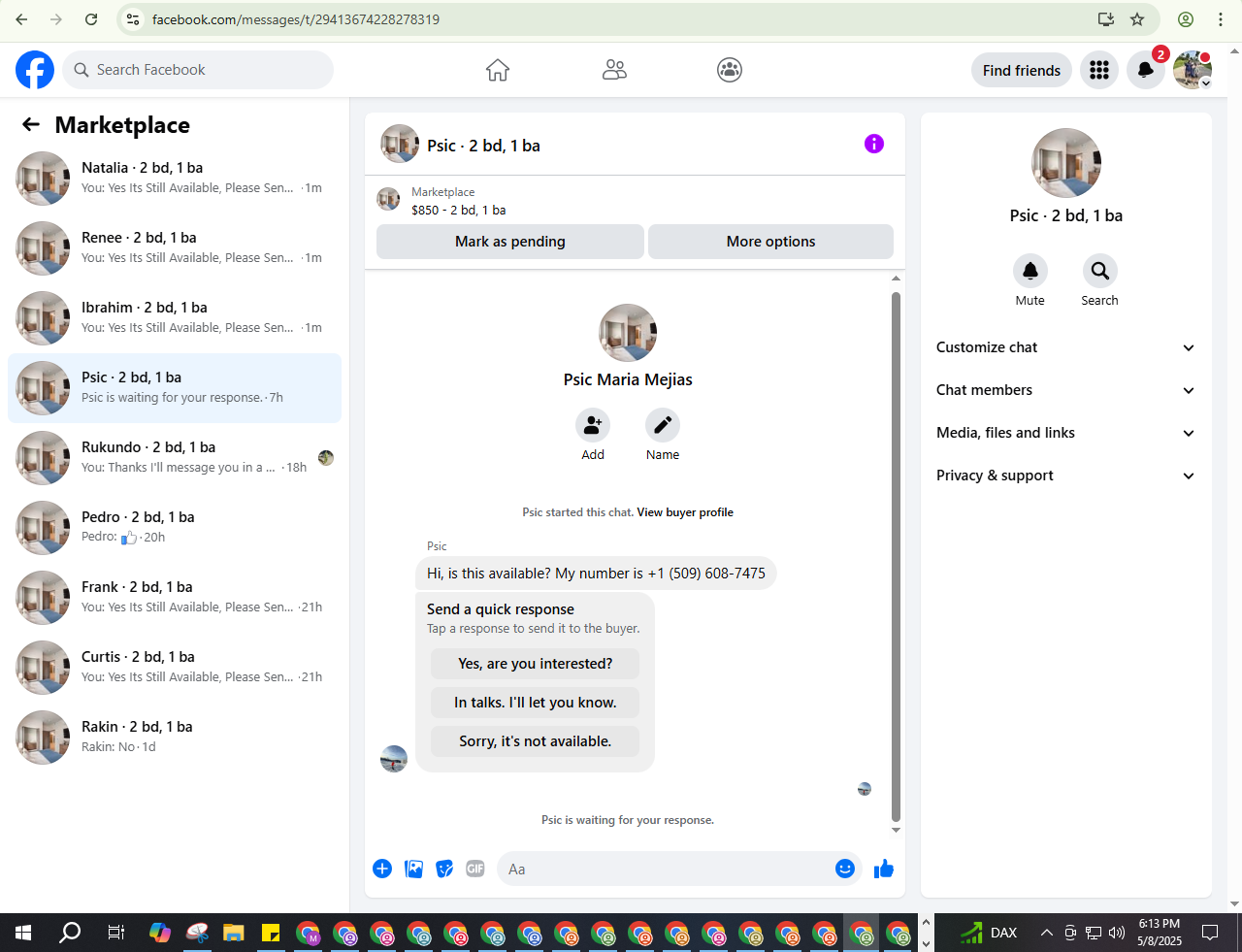
Task: Click the browser address bar URL
Action: (x=296, y=19)
